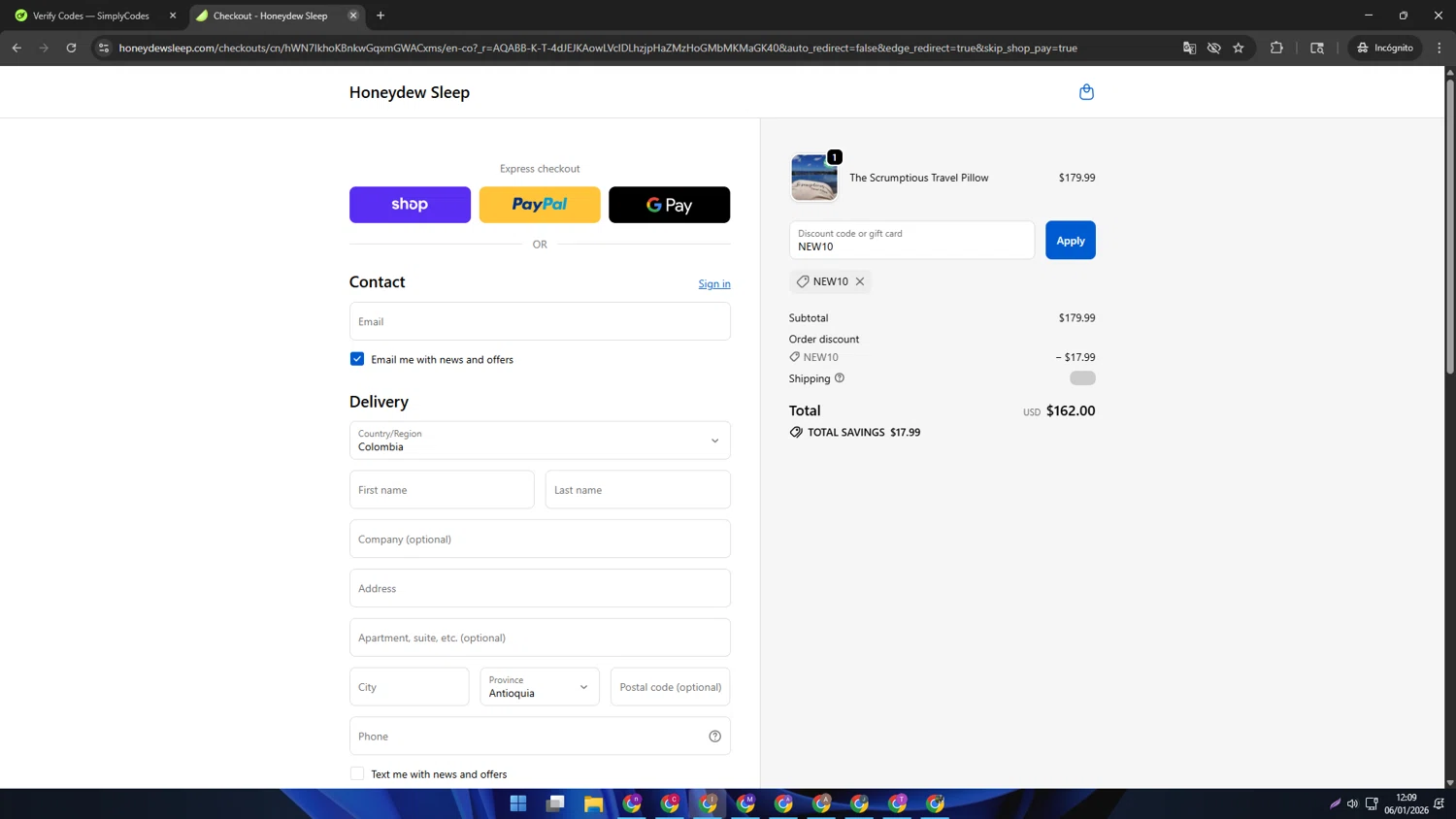1456x819 pixels.
Task: Click the network display tray icon
Action: [1372, 803]
